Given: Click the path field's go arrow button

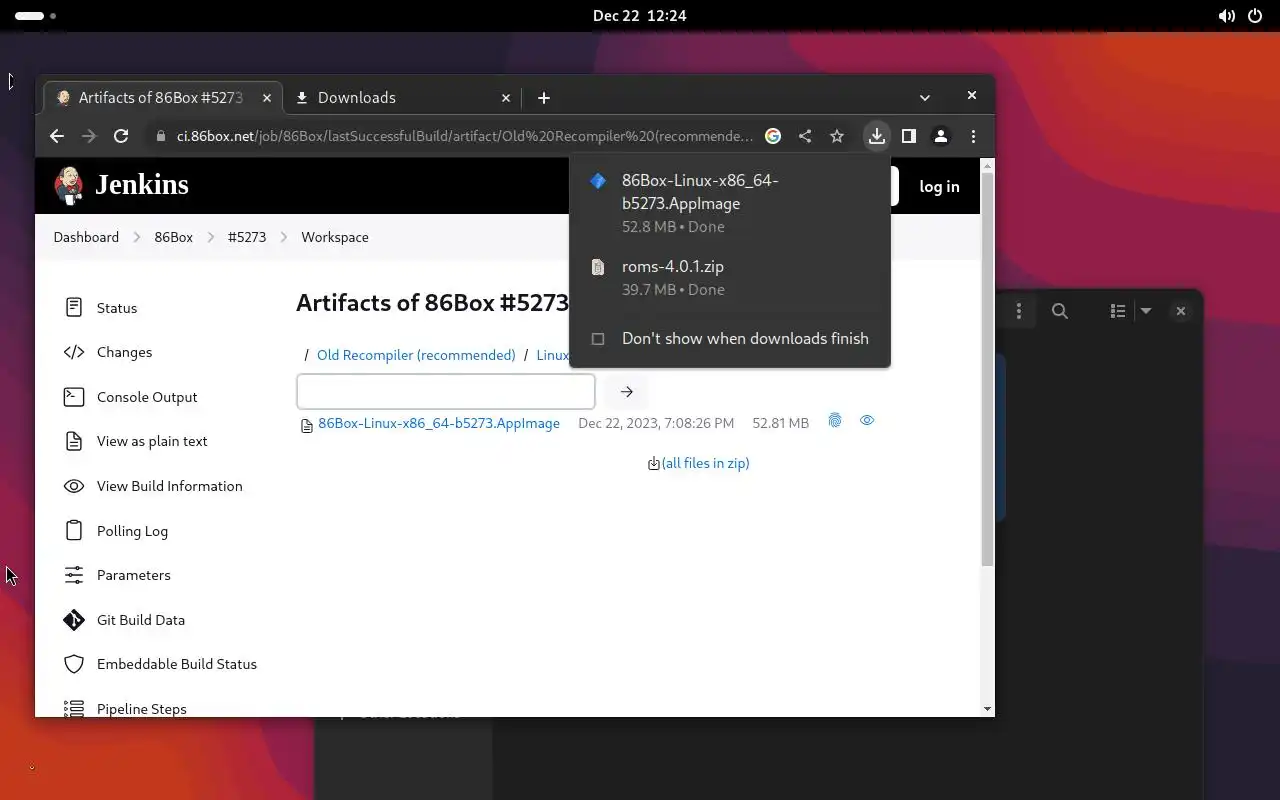Looking at the screenshot, I should click(x=627, y=392).
